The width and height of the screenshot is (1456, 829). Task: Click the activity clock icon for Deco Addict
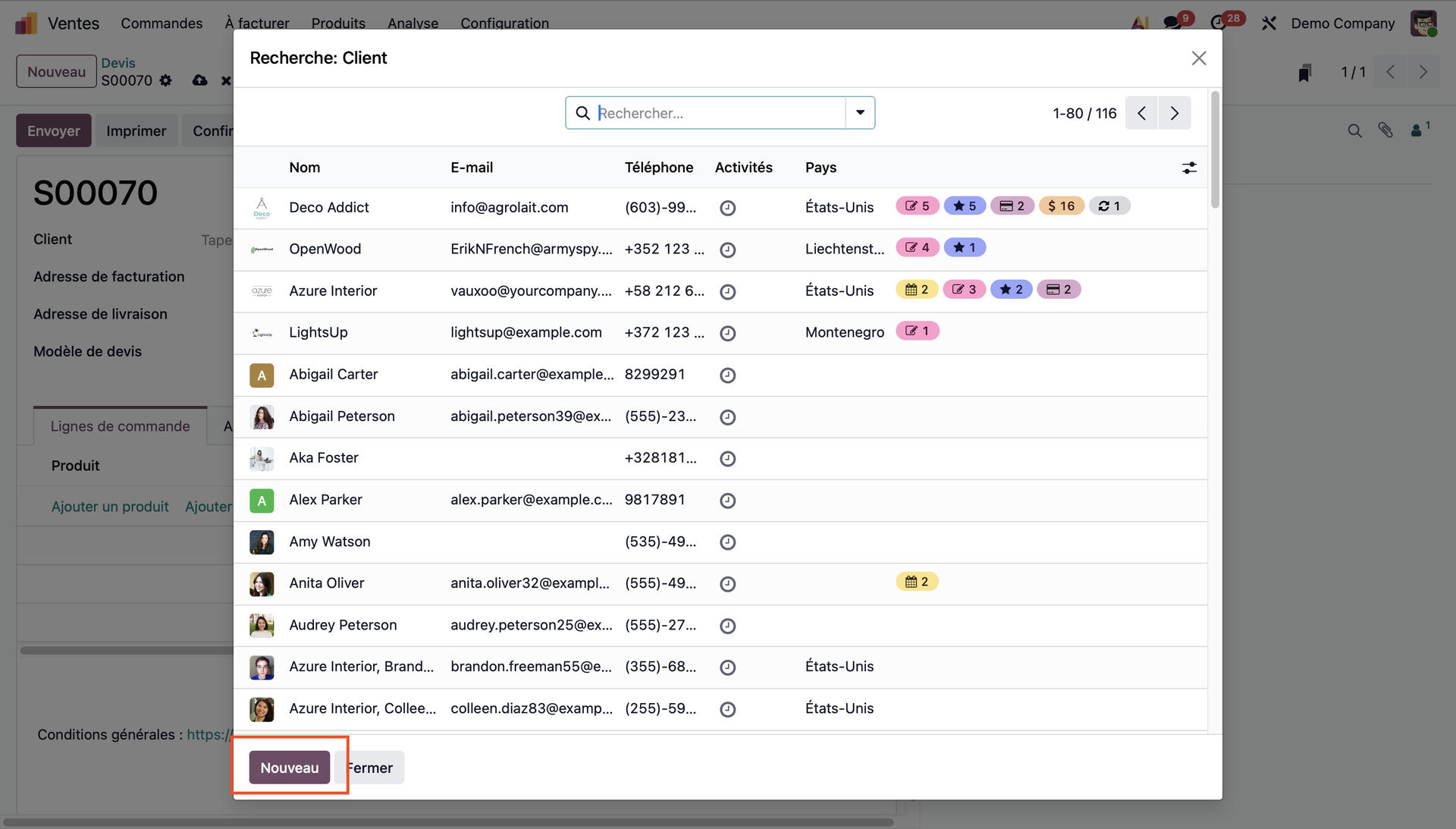[x=727, y=208]
